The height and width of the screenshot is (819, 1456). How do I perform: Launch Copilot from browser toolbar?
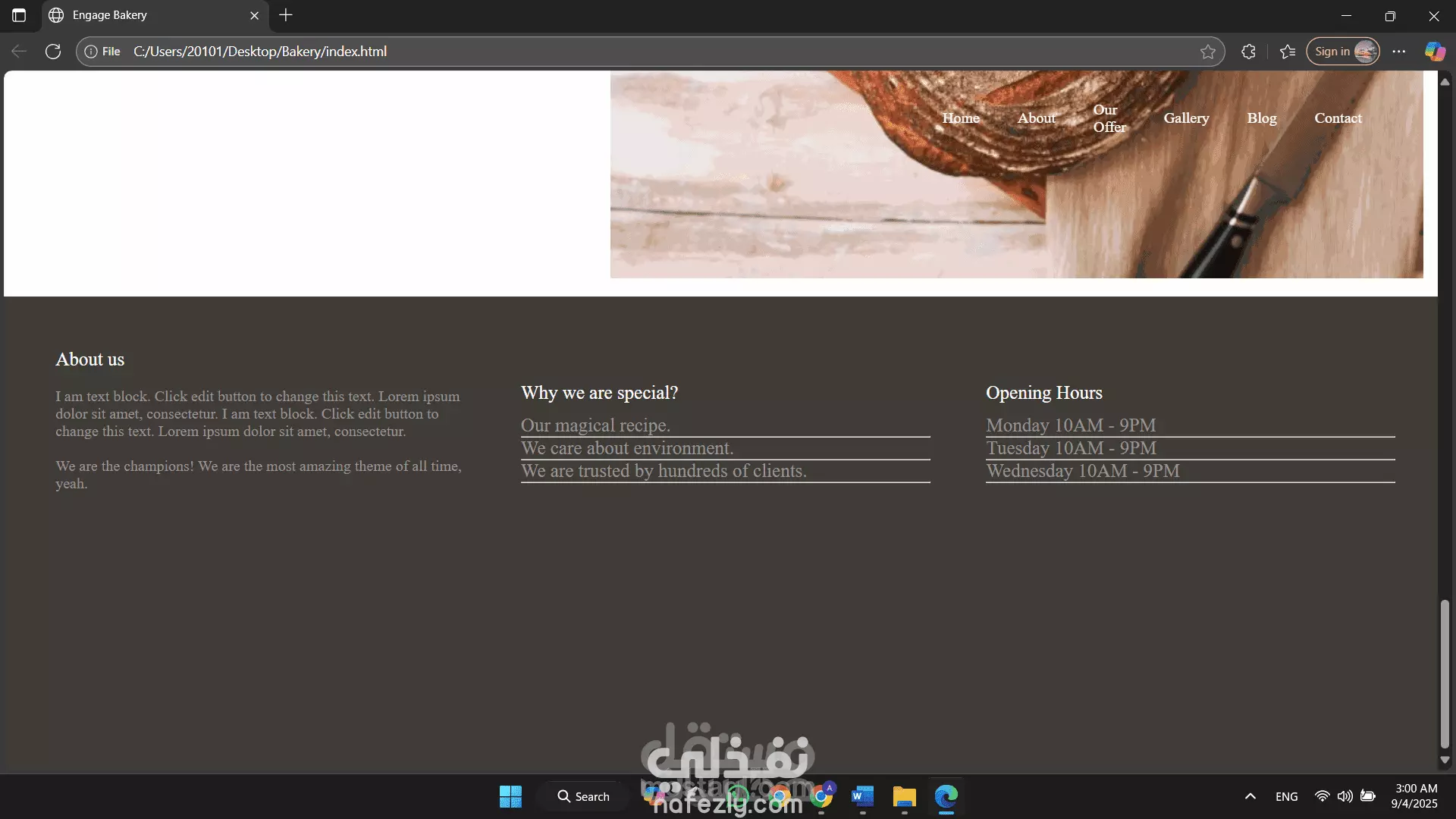(1435, 52)
